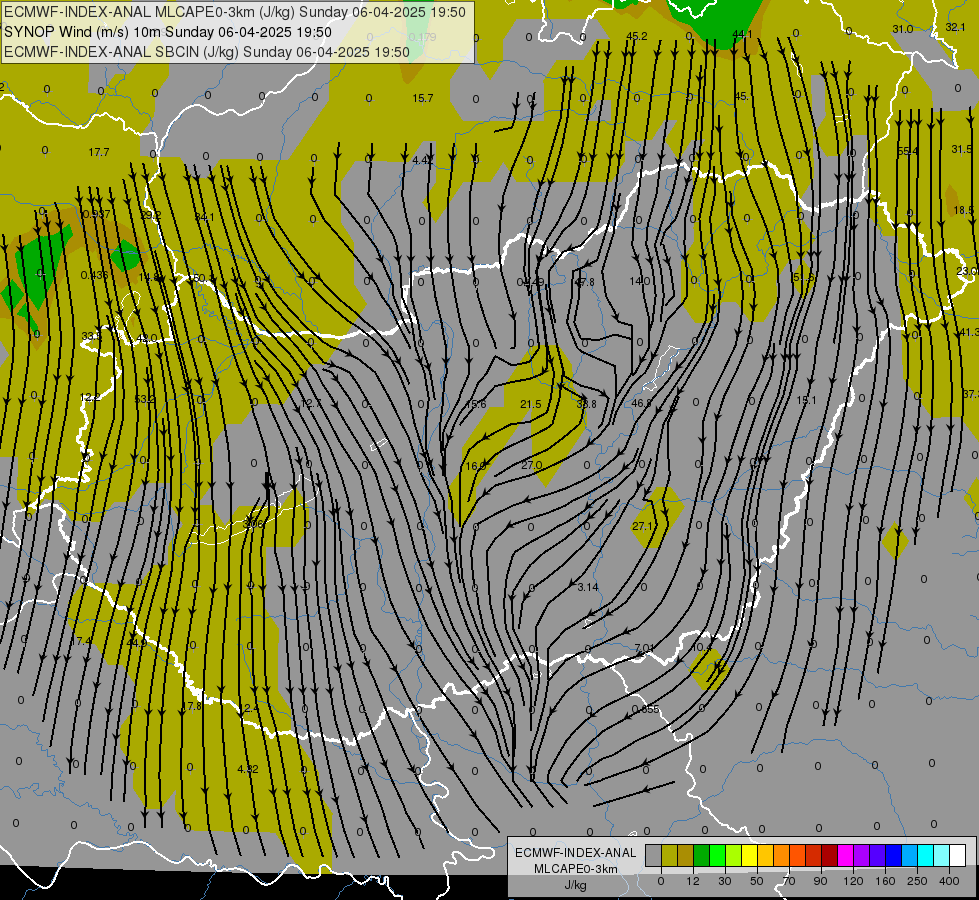The image size is (979, 900).
Task: Click the legend scale value '120'
Action: [853, 881]
